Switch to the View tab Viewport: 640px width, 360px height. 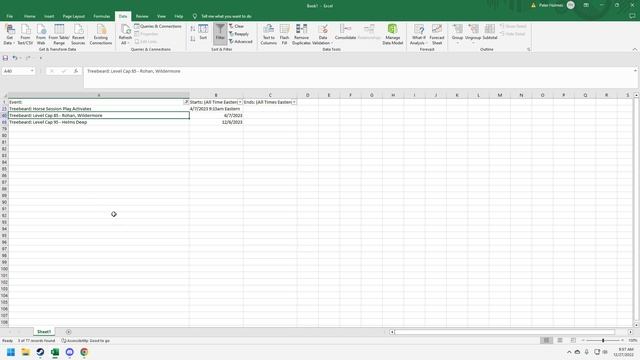[161, 16]
